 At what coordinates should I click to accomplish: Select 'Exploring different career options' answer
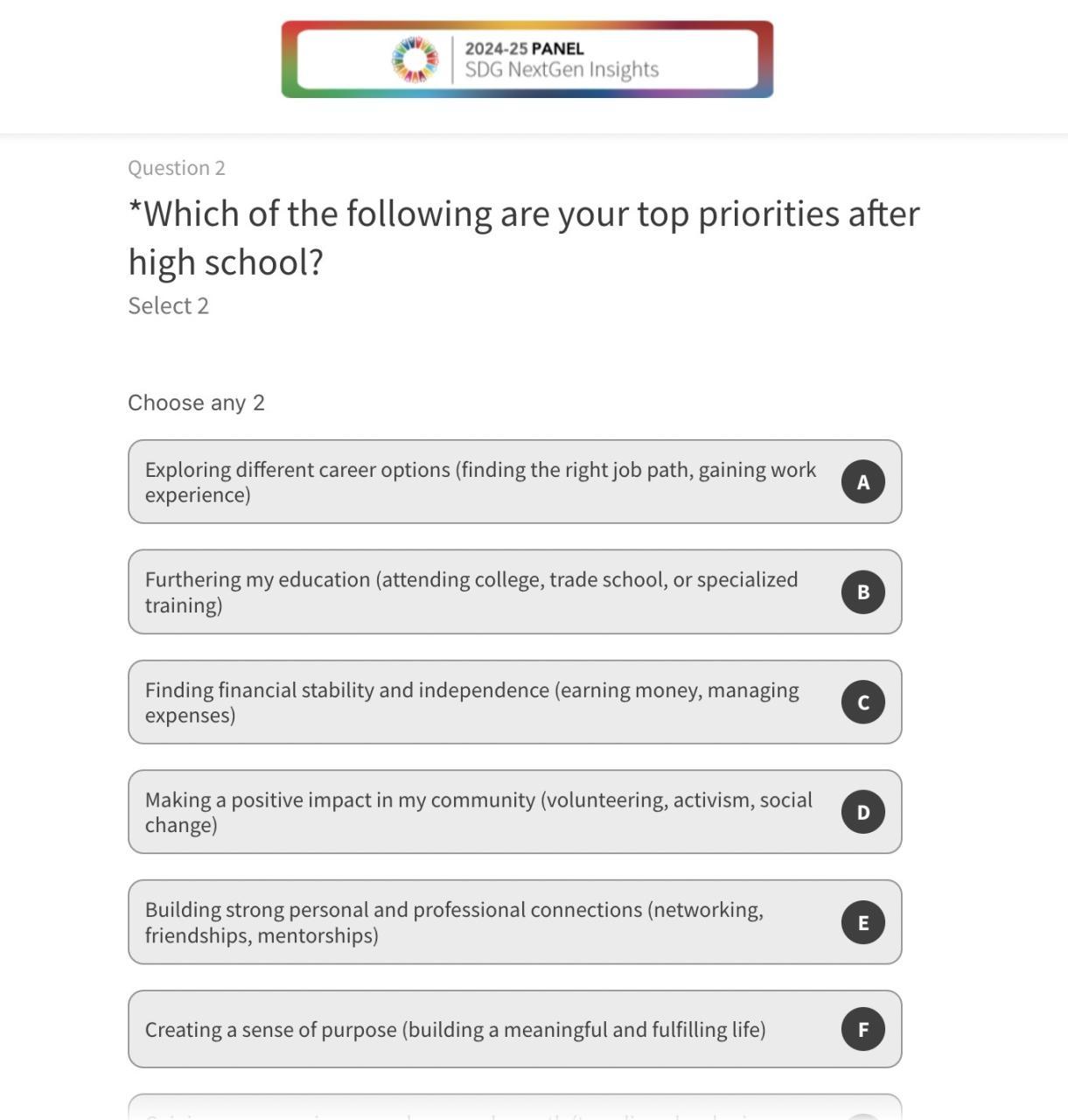click(479, 482)
